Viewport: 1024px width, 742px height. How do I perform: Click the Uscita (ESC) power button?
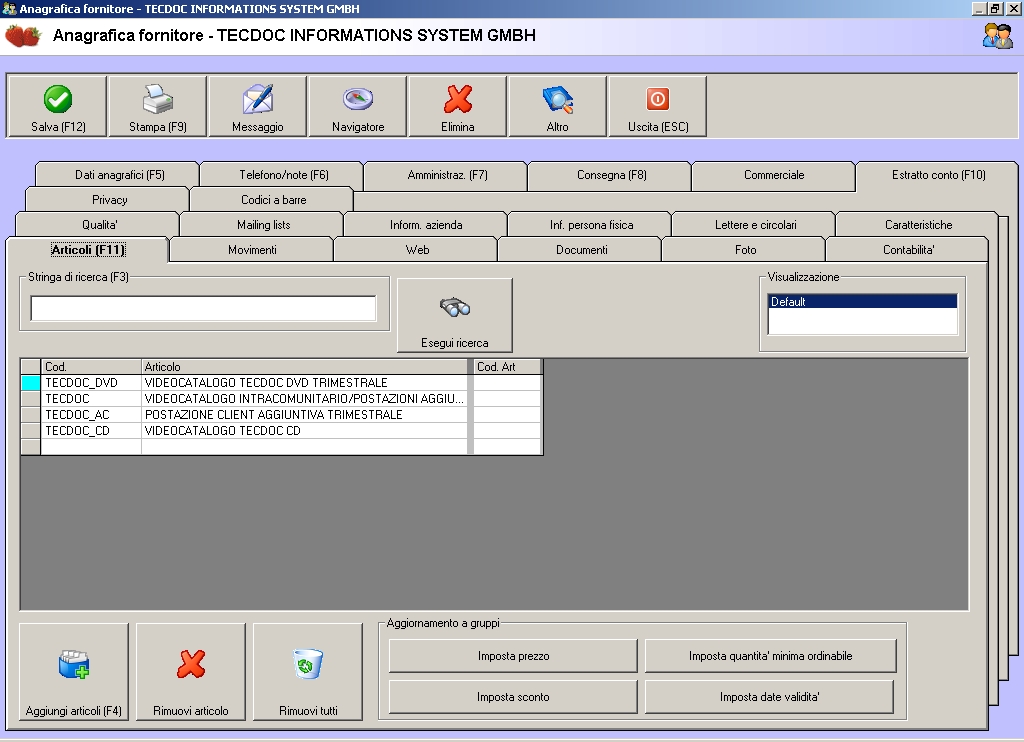pos(658,106)
